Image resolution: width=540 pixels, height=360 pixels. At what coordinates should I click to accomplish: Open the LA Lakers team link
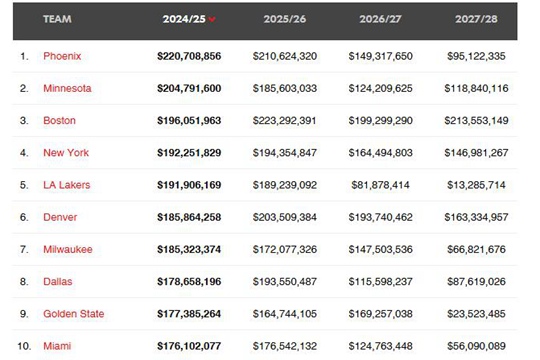point(66,185)
